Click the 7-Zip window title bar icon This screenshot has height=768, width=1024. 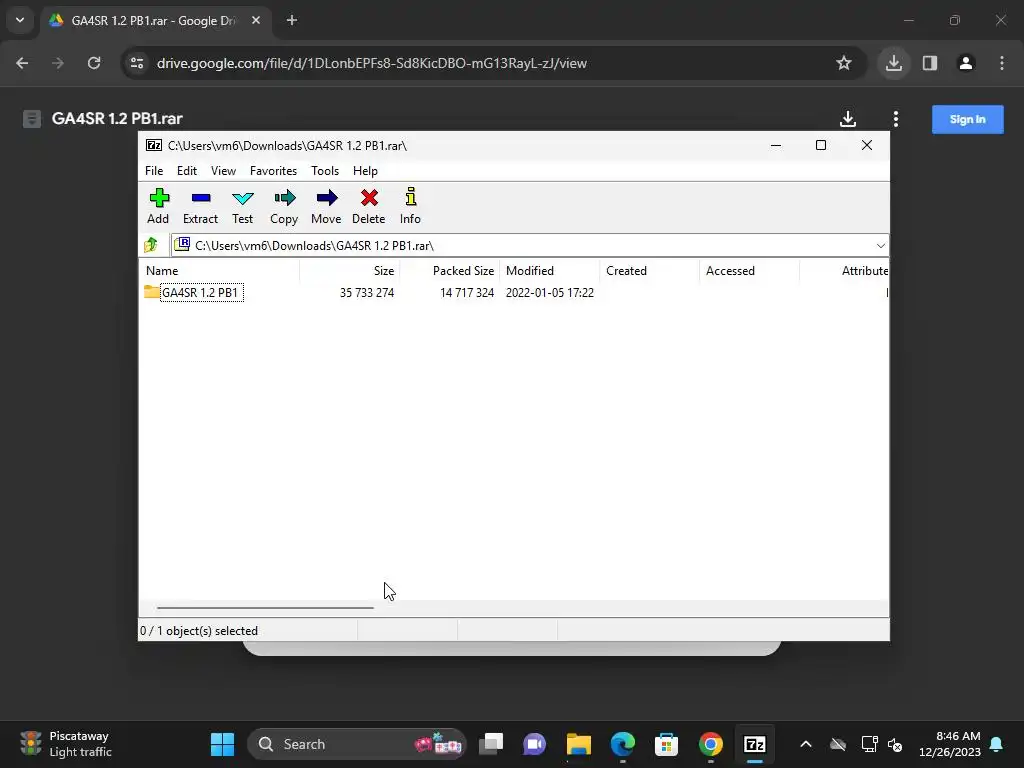coord(154,145)
